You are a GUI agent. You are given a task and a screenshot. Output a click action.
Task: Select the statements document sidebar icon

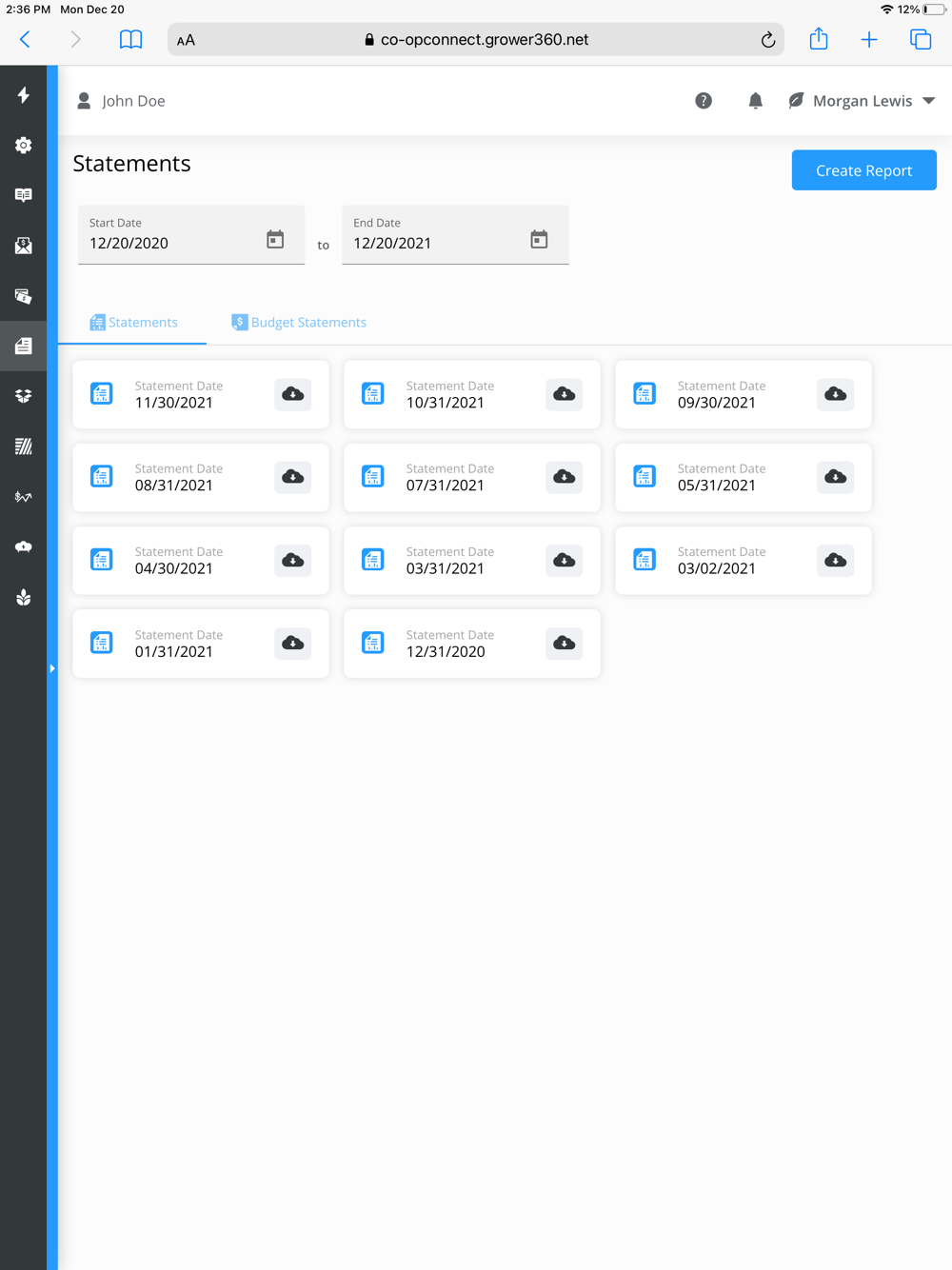pos(23,346)
